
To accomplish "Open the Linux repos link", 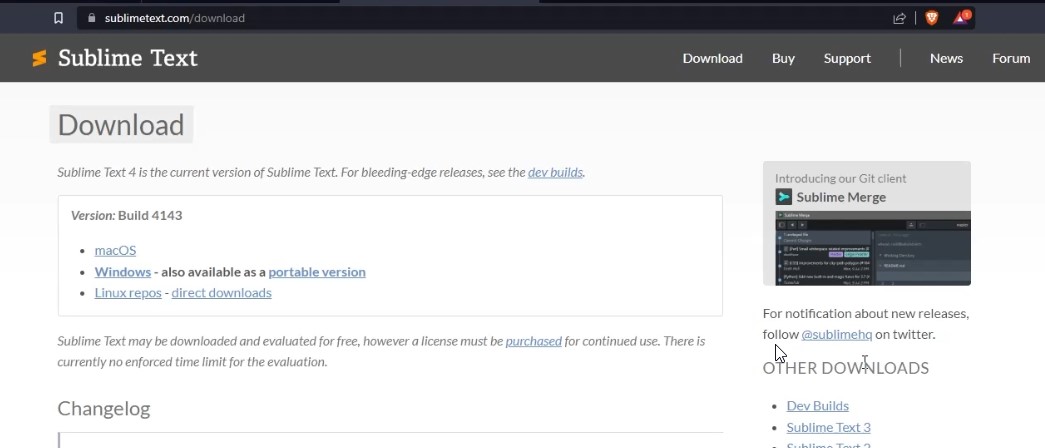I will (x=130, y=293).
